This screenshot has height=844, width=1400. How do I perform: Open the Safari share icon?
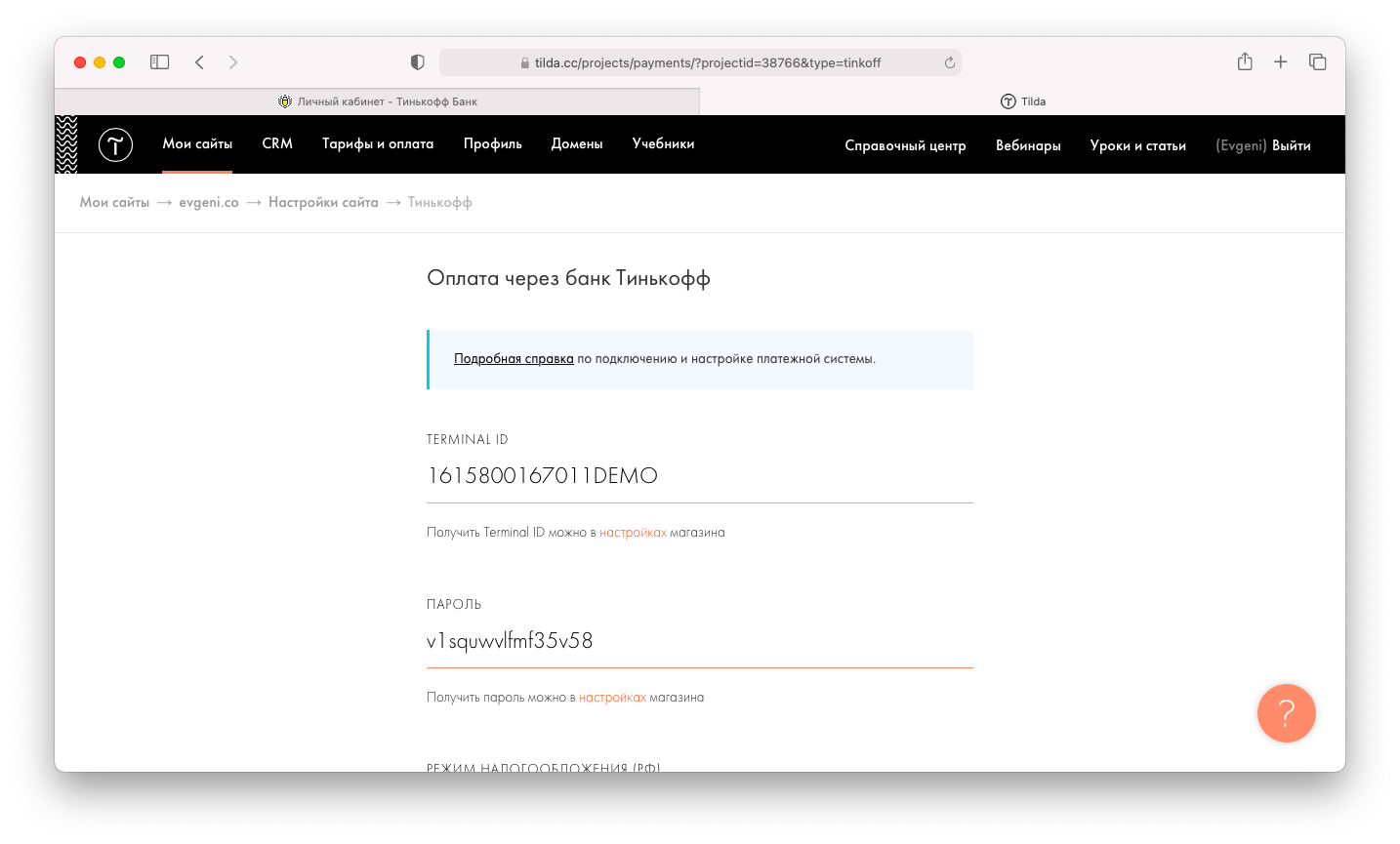(x=1245, y=61)
